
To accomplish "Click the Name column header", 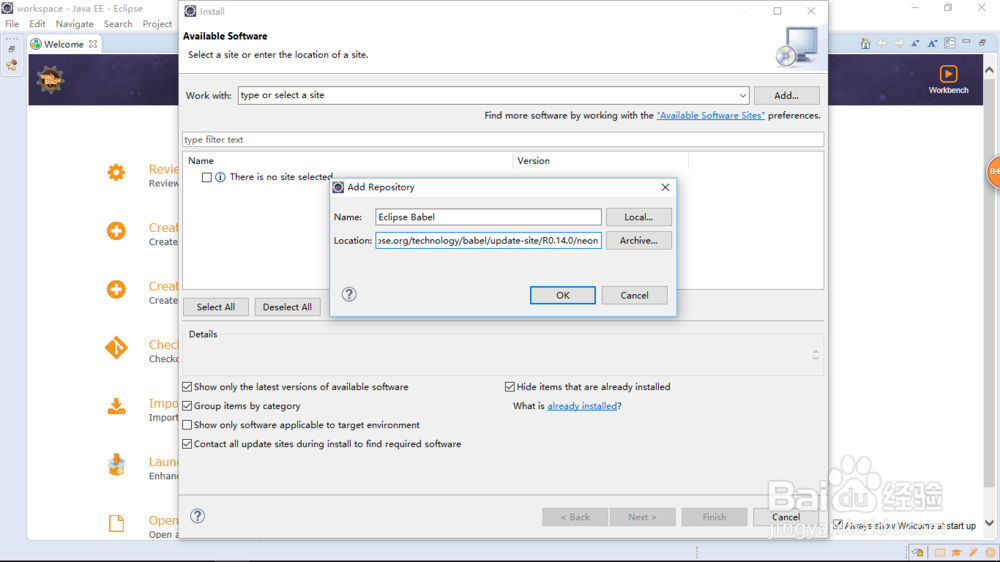I will (348, 161).
